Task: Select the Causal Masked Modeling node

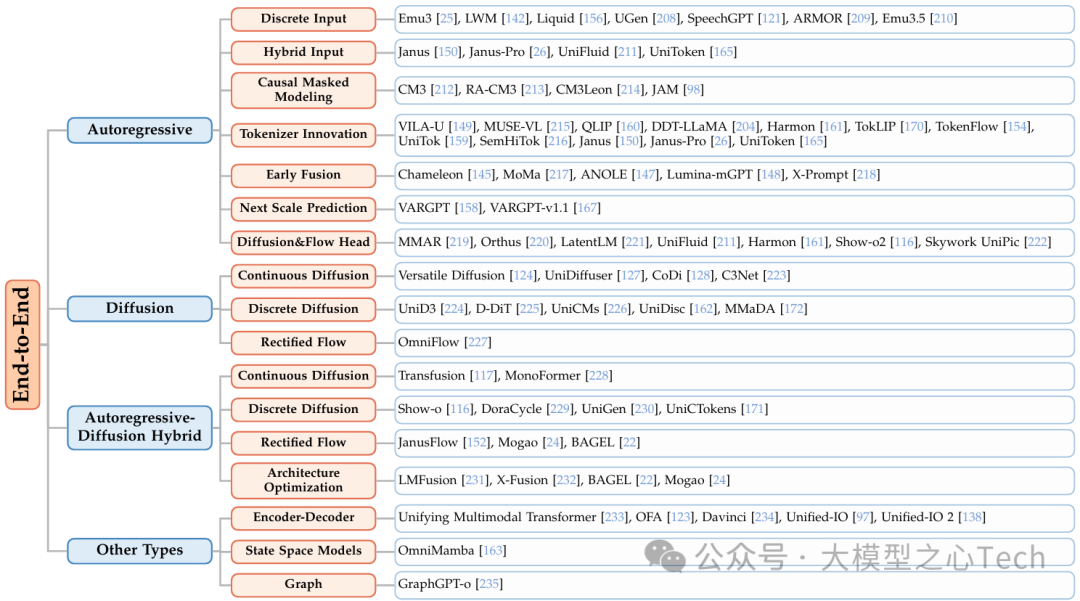Action: (x=303, y=90)
